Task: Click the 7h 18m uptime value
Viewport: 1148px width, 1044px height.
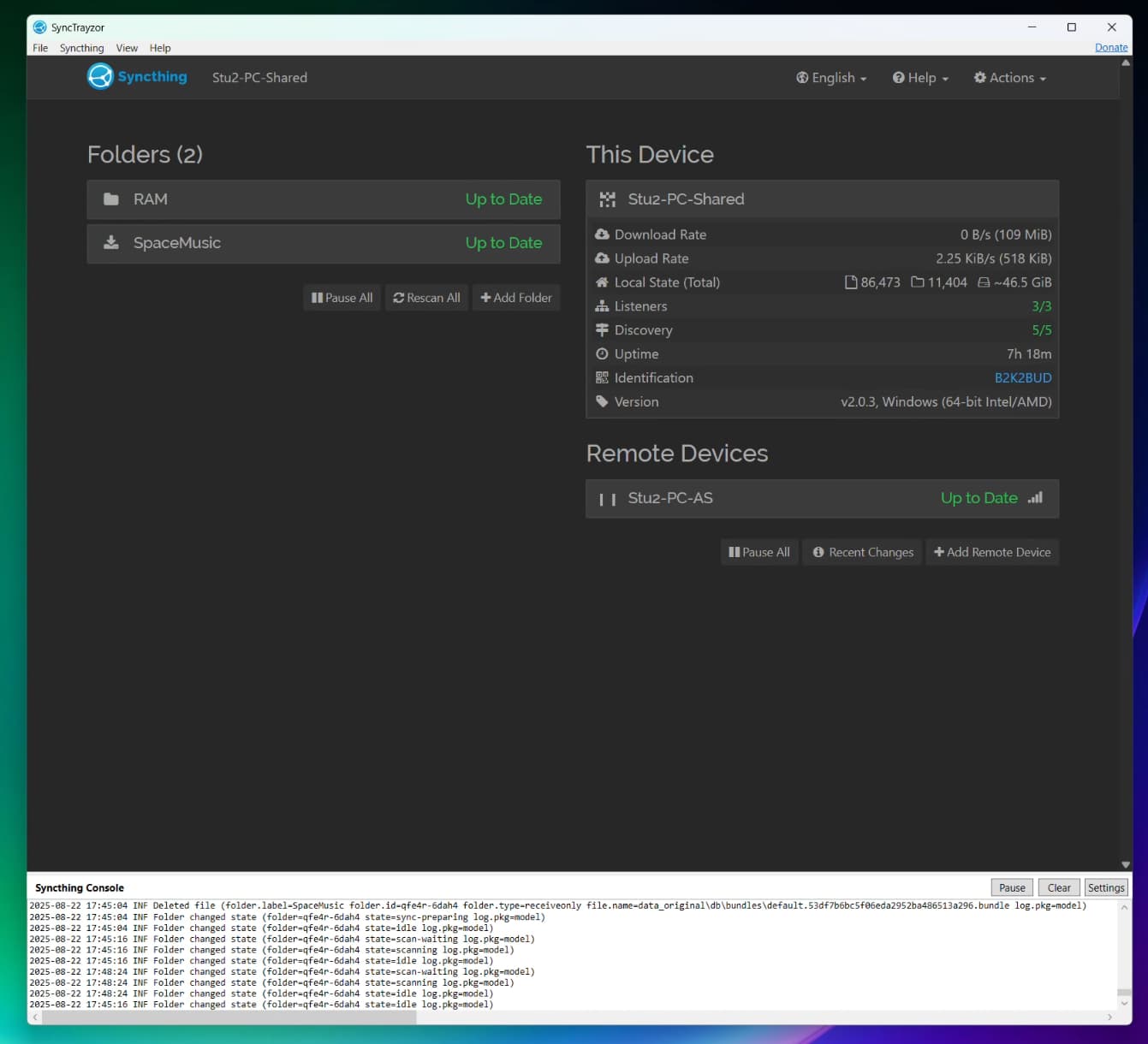Action: click(x=1029, y=354)
